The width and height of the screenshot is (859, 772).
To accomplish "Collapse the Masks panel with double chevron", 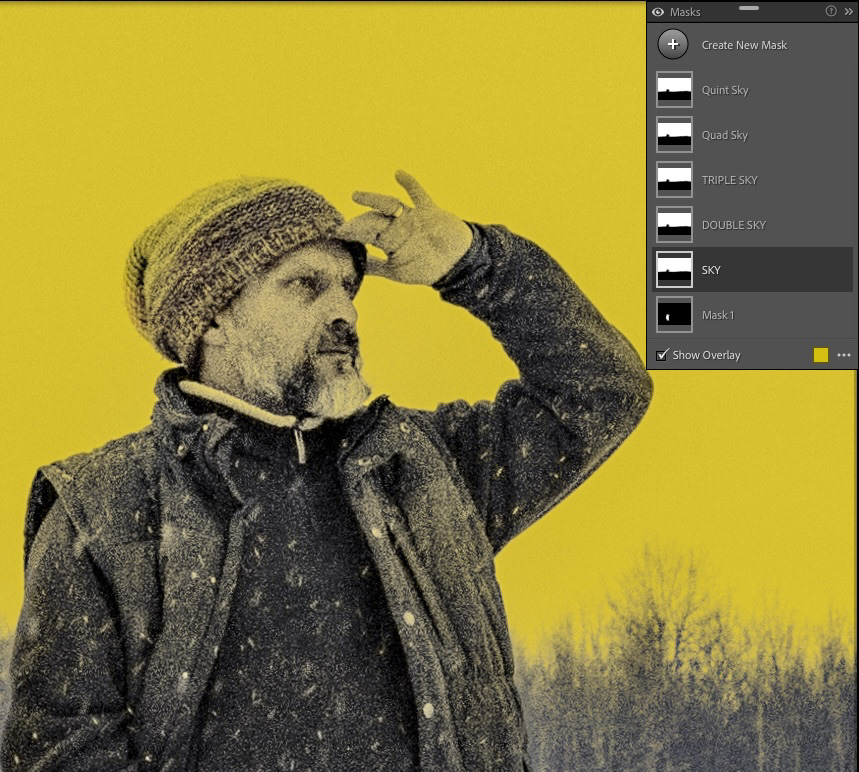I will tap(849, 11).
